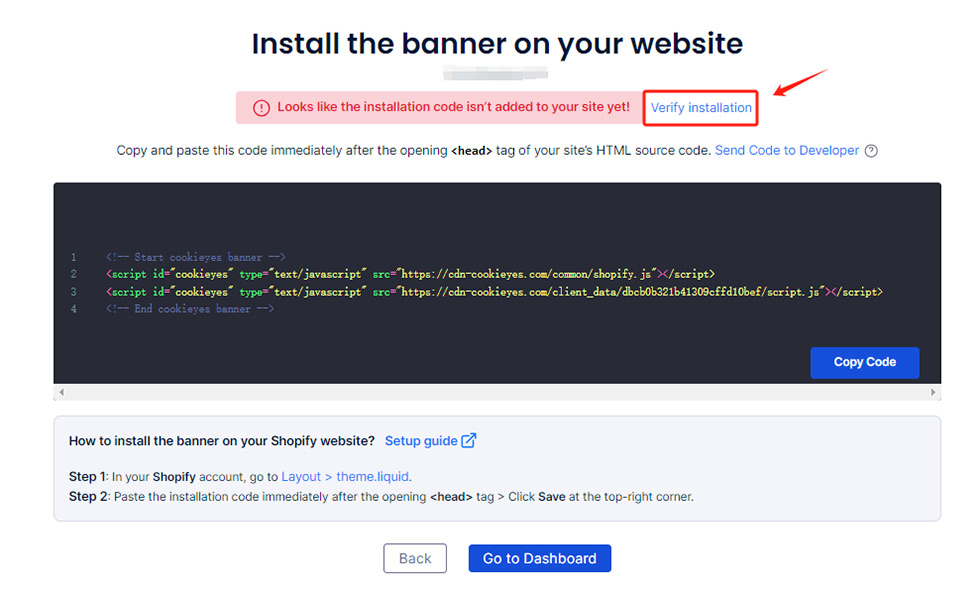Click the question mark help icon
The height and width of the screenshot is (597, 980).
[x=871, y=151]
